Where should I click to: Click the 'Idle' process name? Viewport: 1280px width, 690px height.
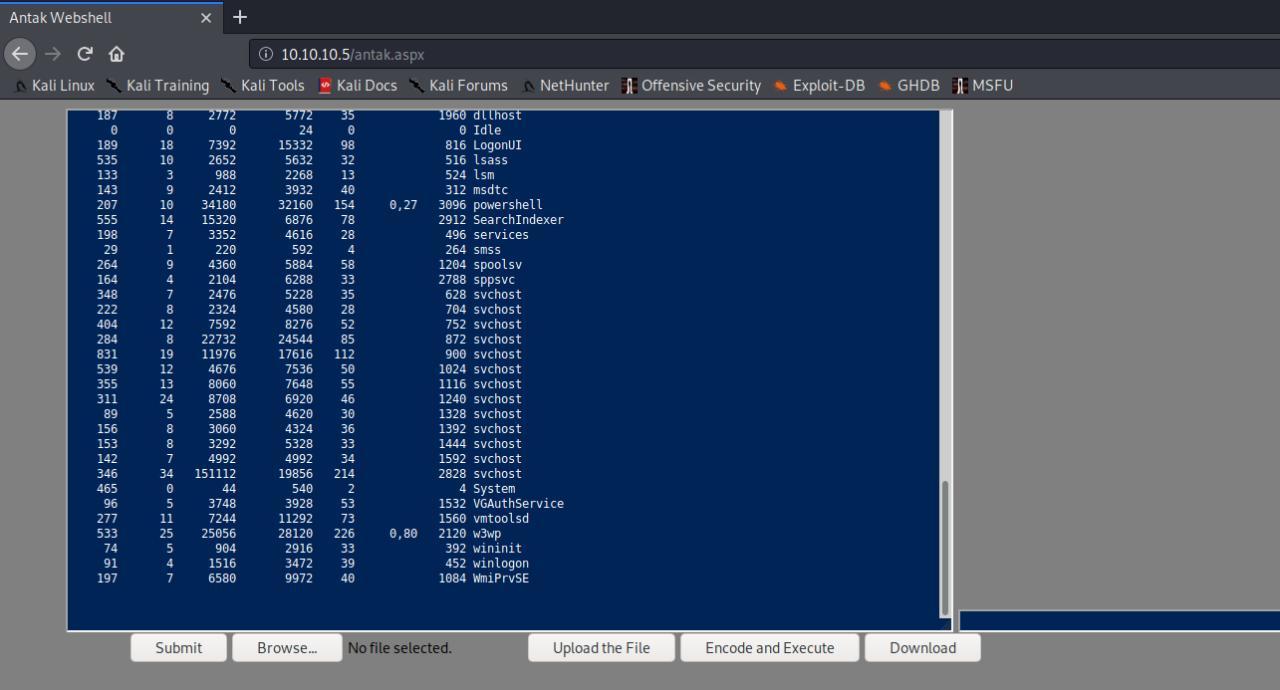(487, 130)
